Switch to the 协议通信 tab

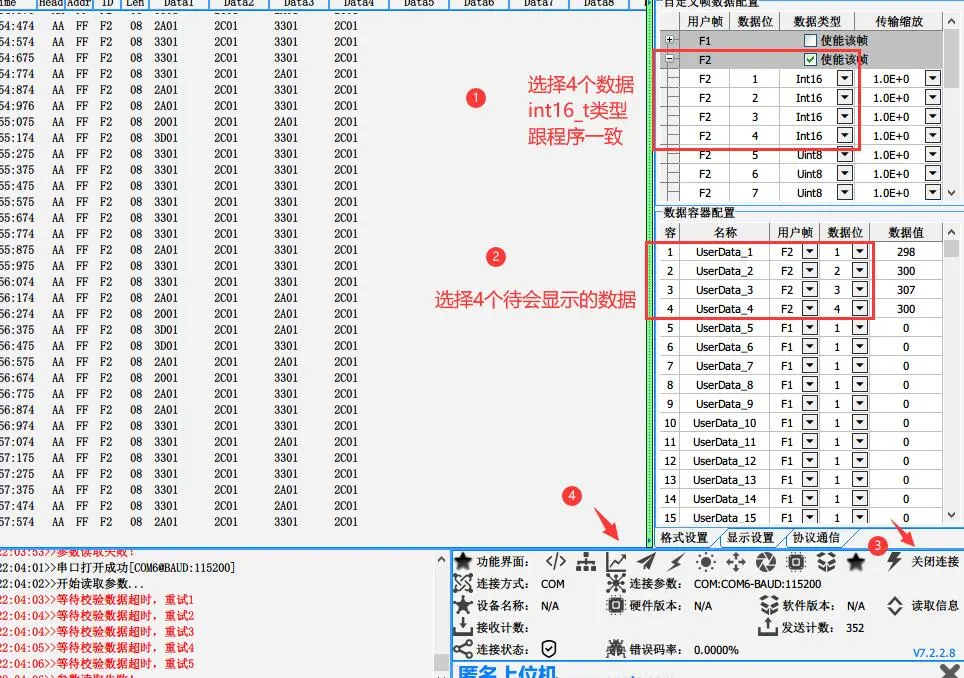pos(816,538)
